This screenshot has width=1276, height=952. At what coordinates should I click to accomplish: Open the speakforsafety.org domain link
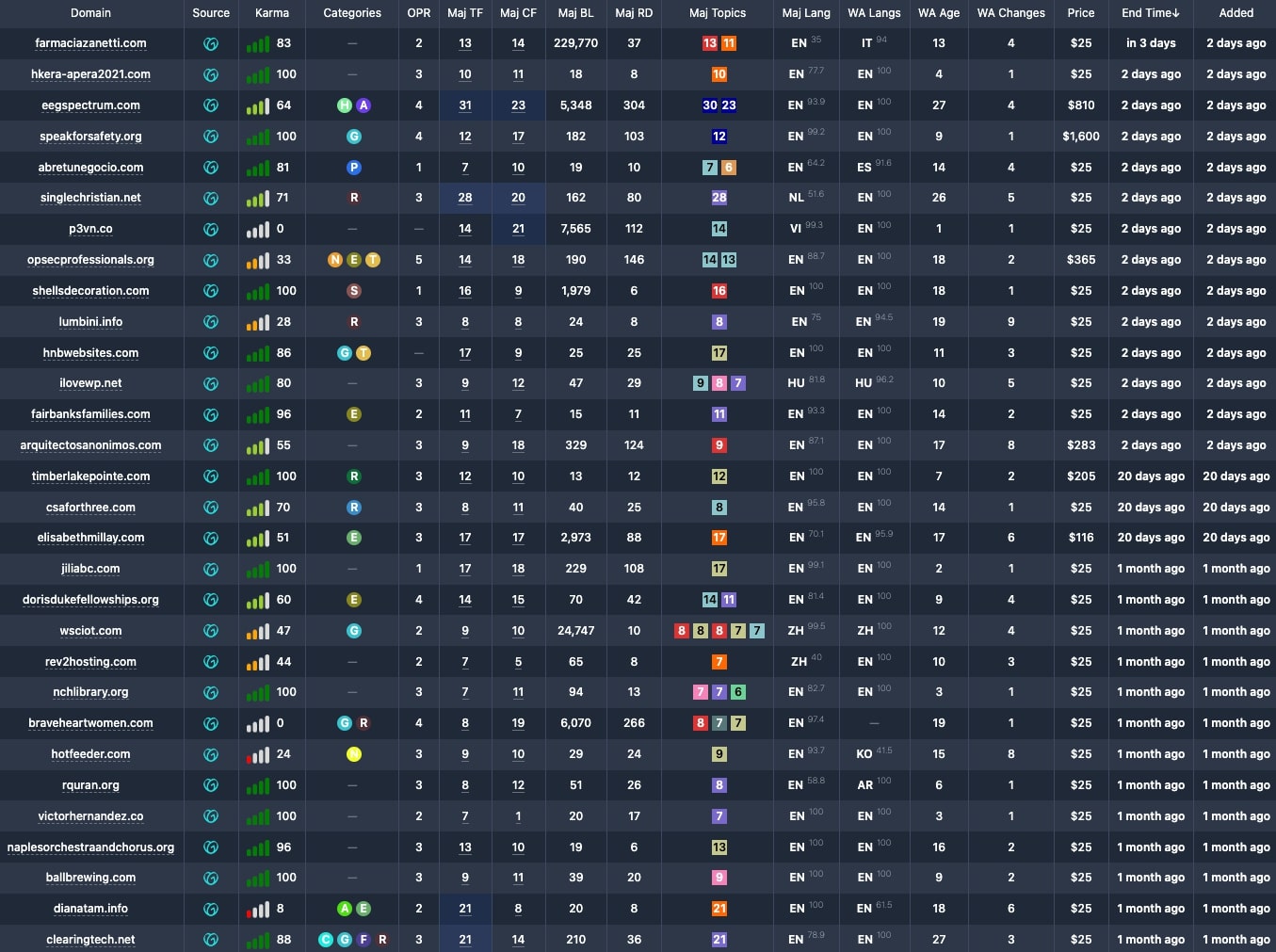(x=90, y=137)
